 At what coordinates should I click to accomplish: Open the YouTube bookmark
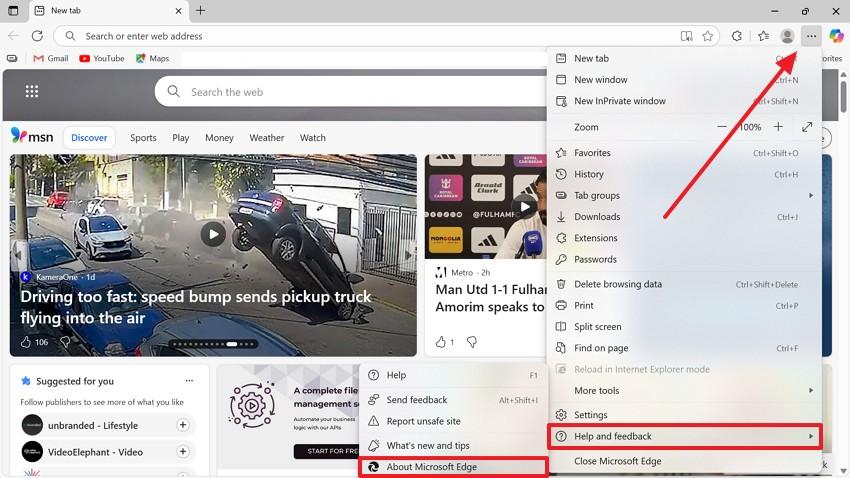pyautogui.click(x=102, y=59)
